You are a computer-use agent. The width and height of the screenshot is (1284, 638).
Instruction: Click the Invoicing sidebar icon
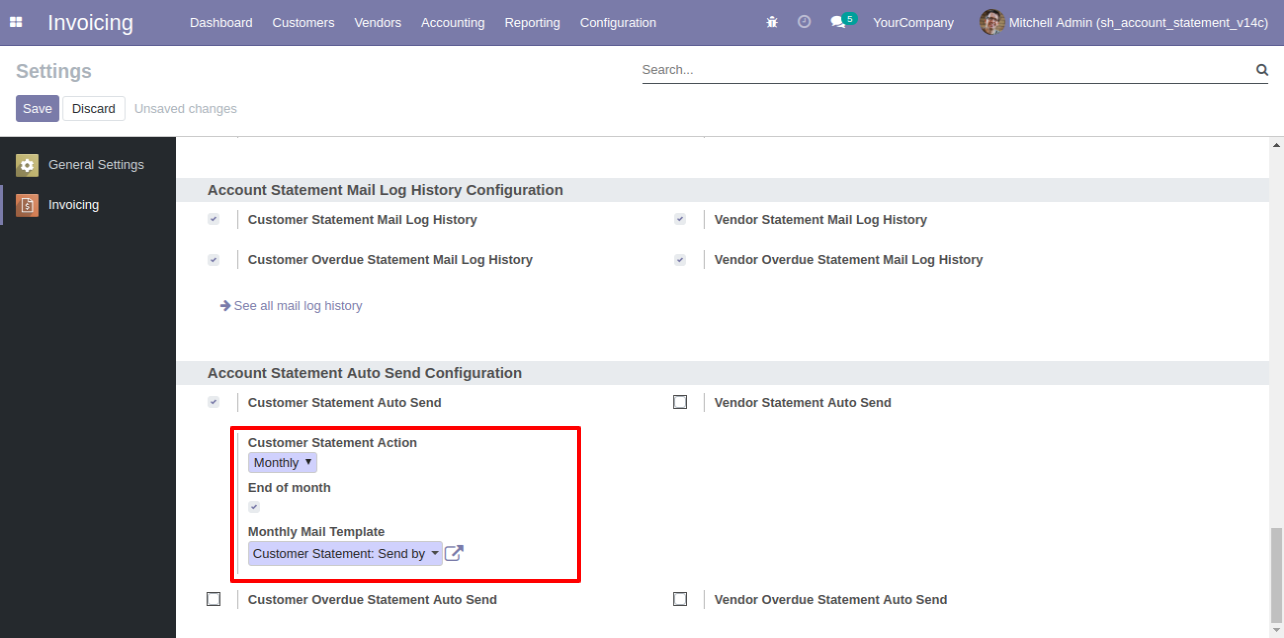pos(27,205)
